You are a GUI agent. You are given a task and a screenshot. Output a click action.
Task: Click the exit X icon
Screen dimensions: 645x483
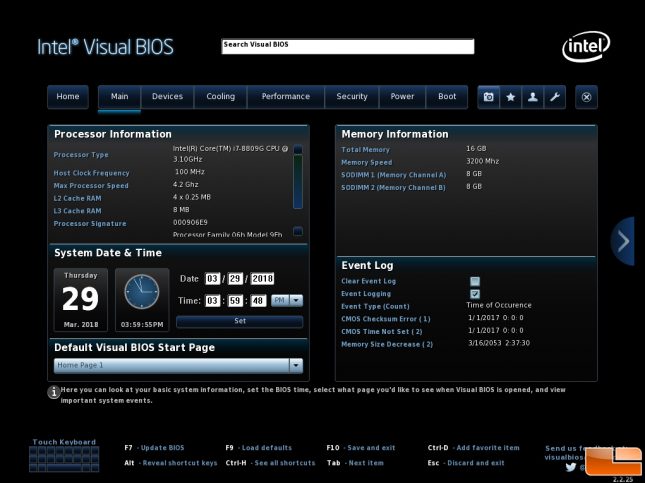[x=586, y=97]
